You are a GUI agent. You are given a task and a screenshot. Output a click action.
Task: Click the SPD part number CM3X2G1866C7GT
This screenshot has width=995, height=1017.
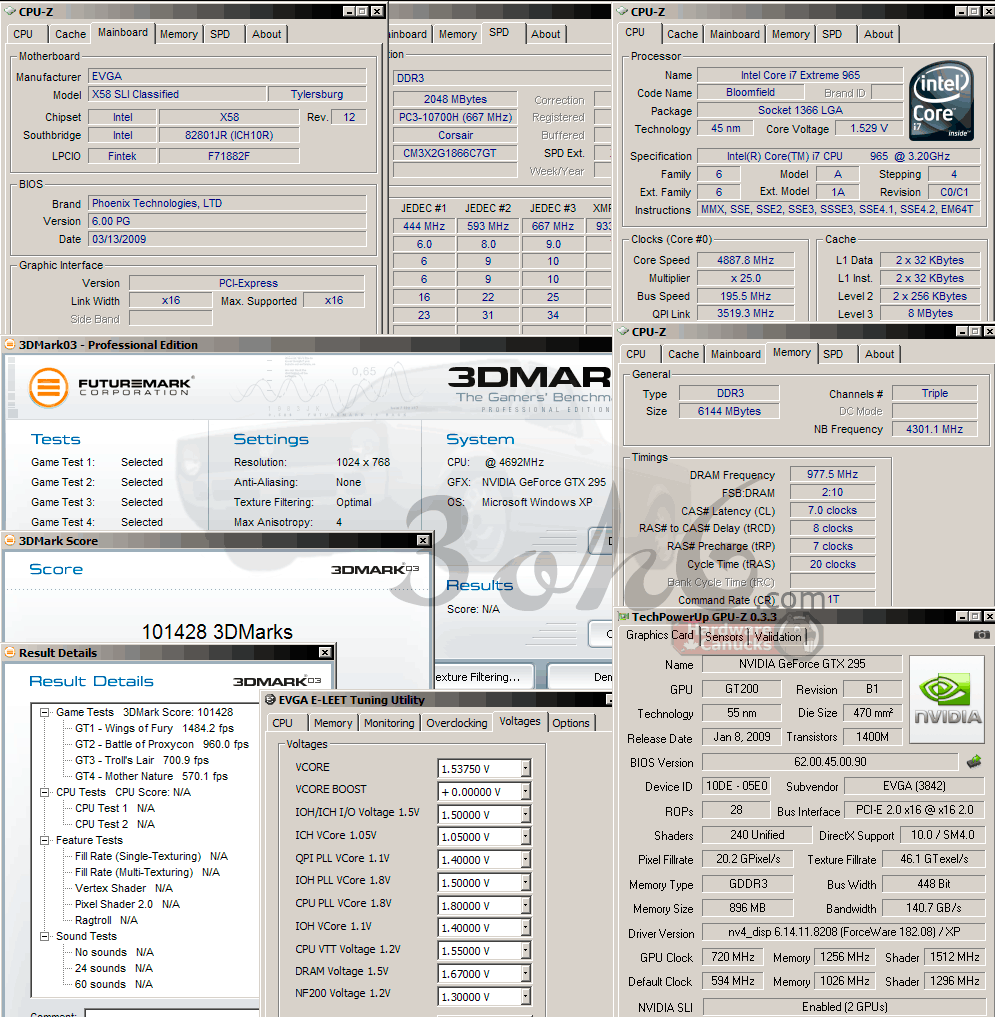point(455,153)
